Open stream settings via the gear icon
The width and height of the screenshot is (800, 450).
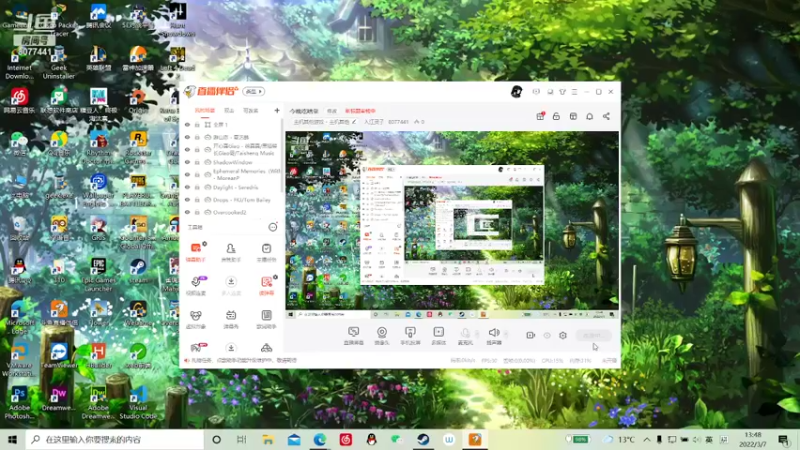coord(563,335)
